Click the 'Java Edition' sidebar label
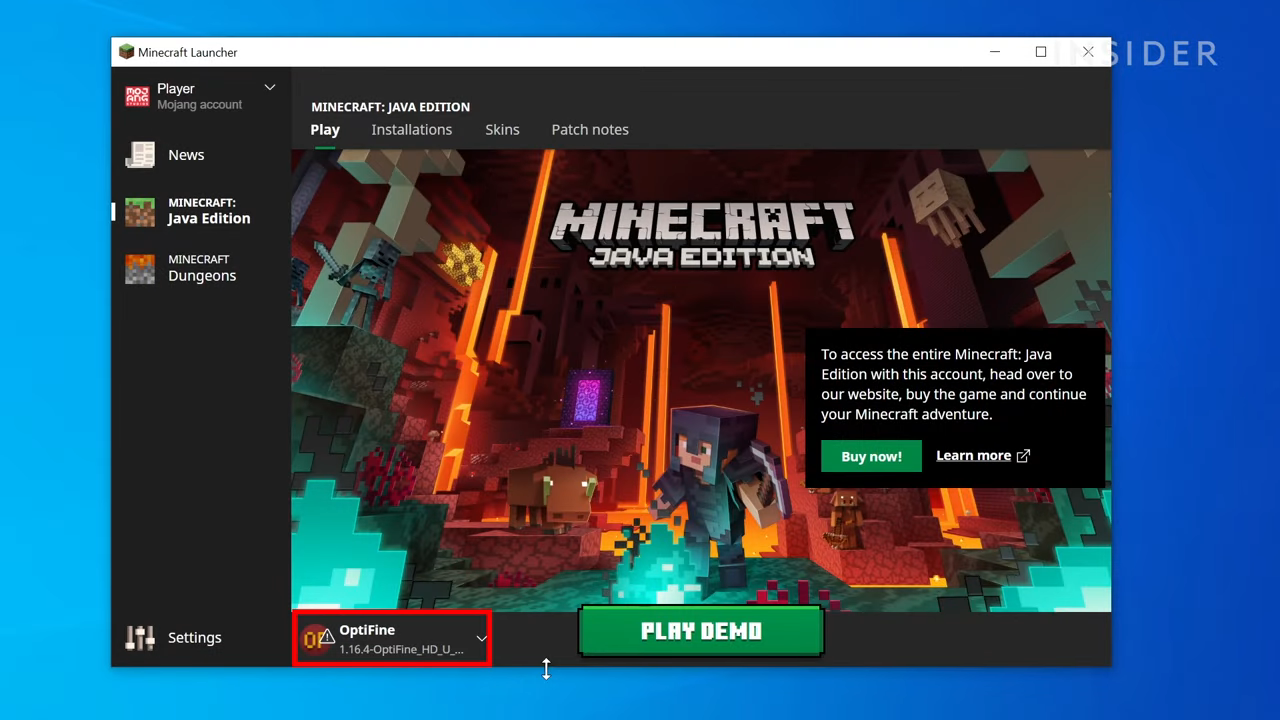Viewport: 1280px width, 720px height. pos(209,219)
